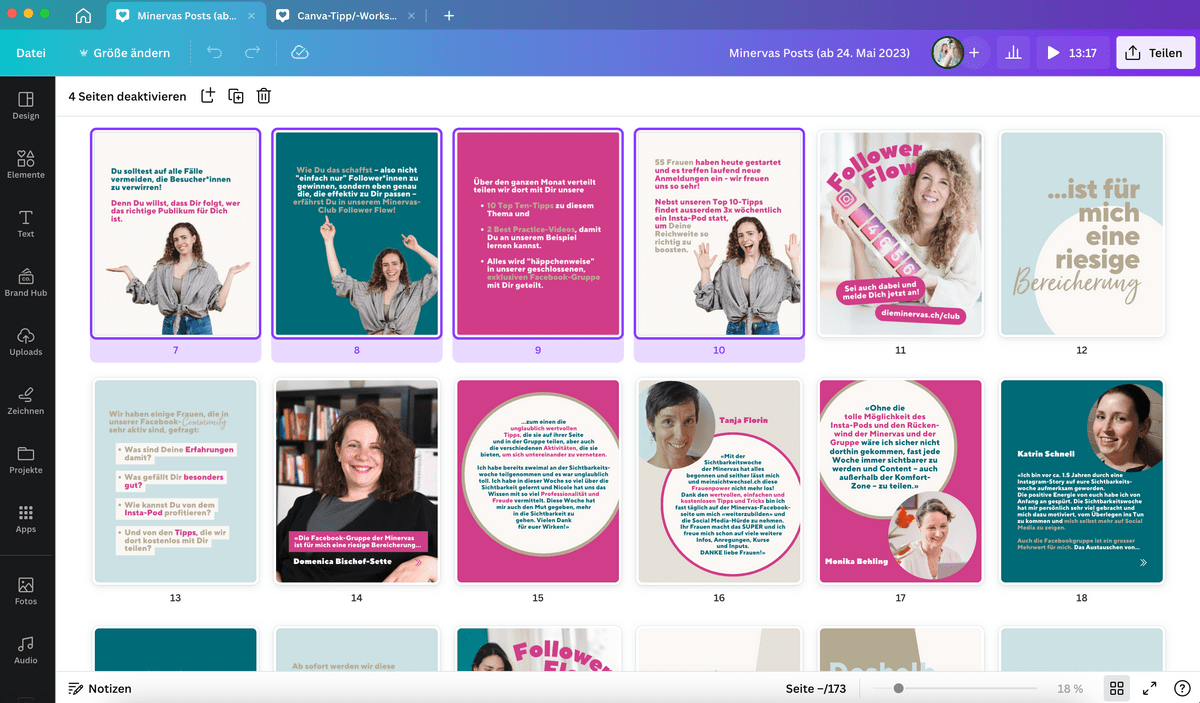The image size is (1200, 703).
Task: Select page 11 Follower Flow thumbnail
Action: (901, 234)
